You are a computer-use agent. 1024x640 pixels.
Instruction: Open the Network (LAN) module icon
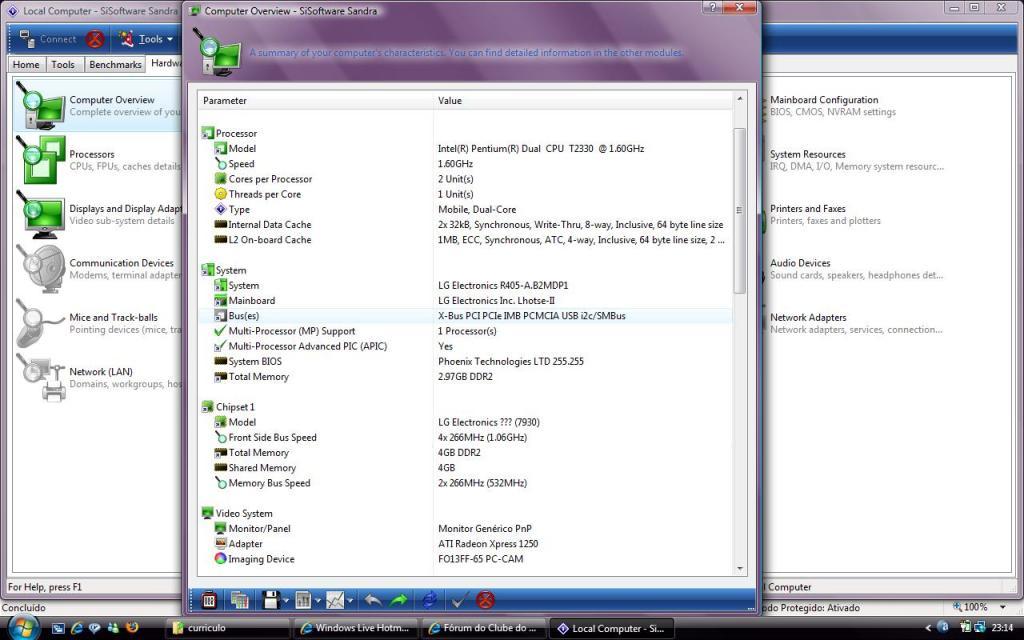(40, 377)
